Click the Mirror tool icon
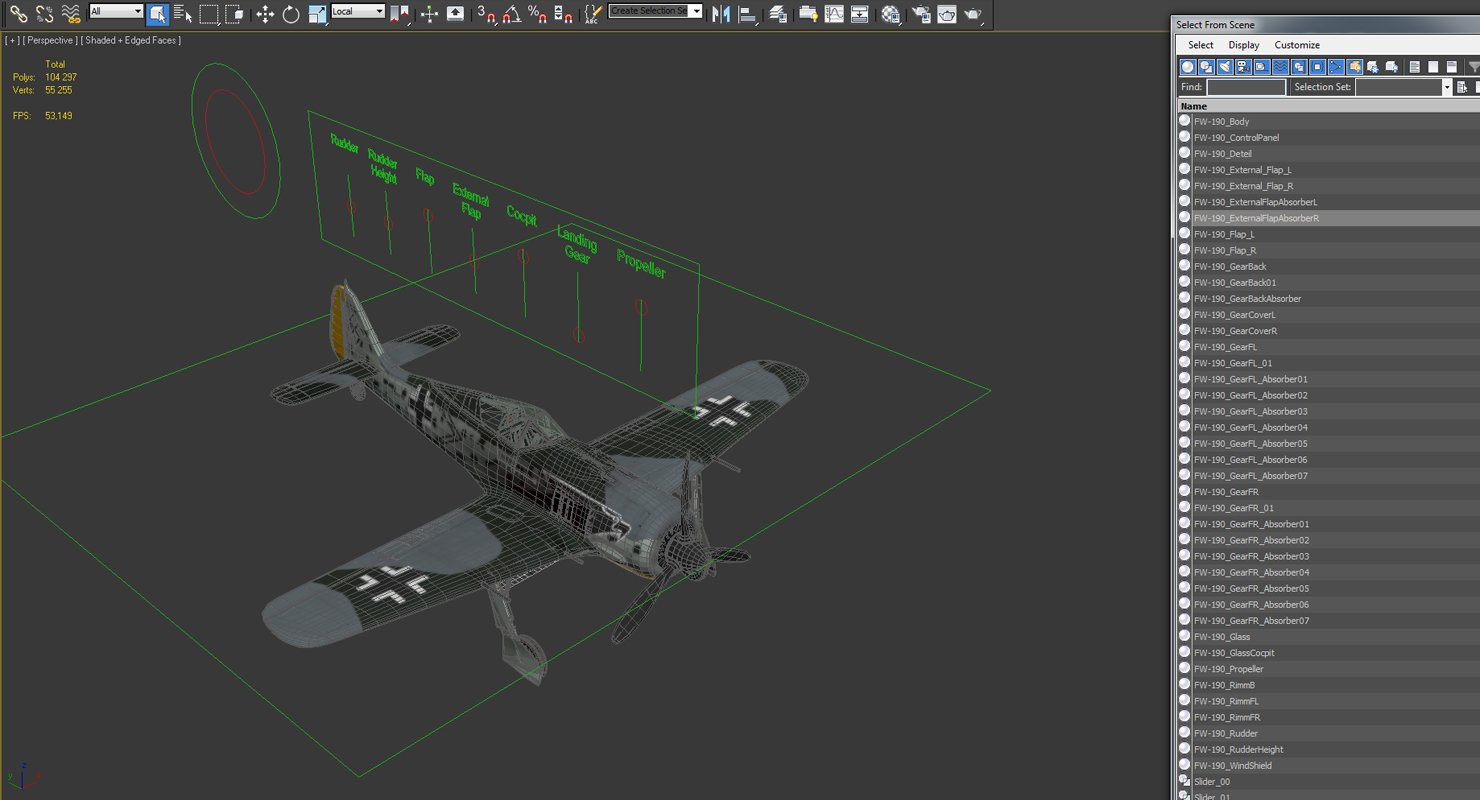 click(x=721, y=14)
